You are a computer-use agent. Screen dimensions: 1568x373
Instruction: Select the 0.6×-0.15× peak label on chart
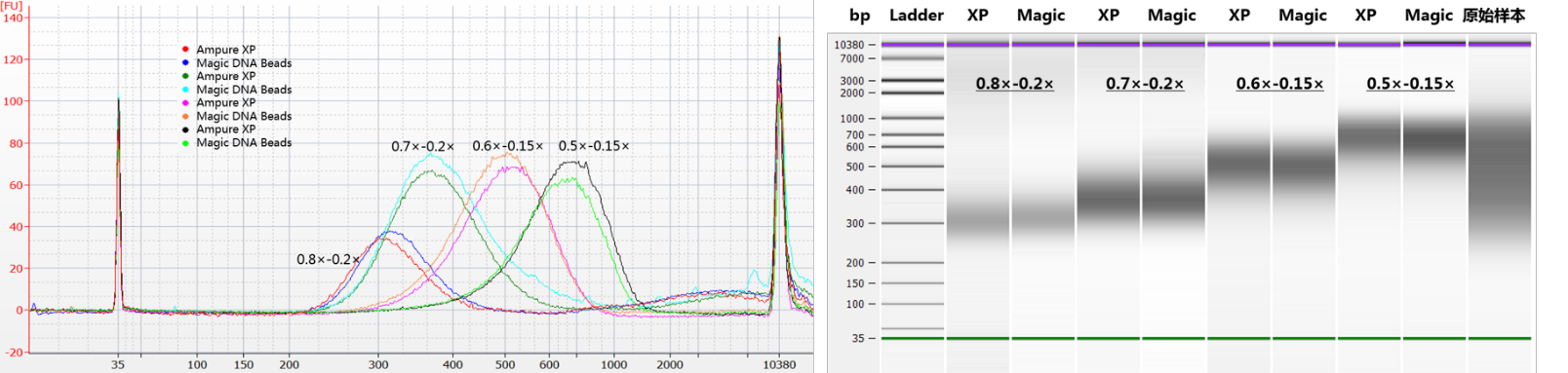click(x=507, y=145)
